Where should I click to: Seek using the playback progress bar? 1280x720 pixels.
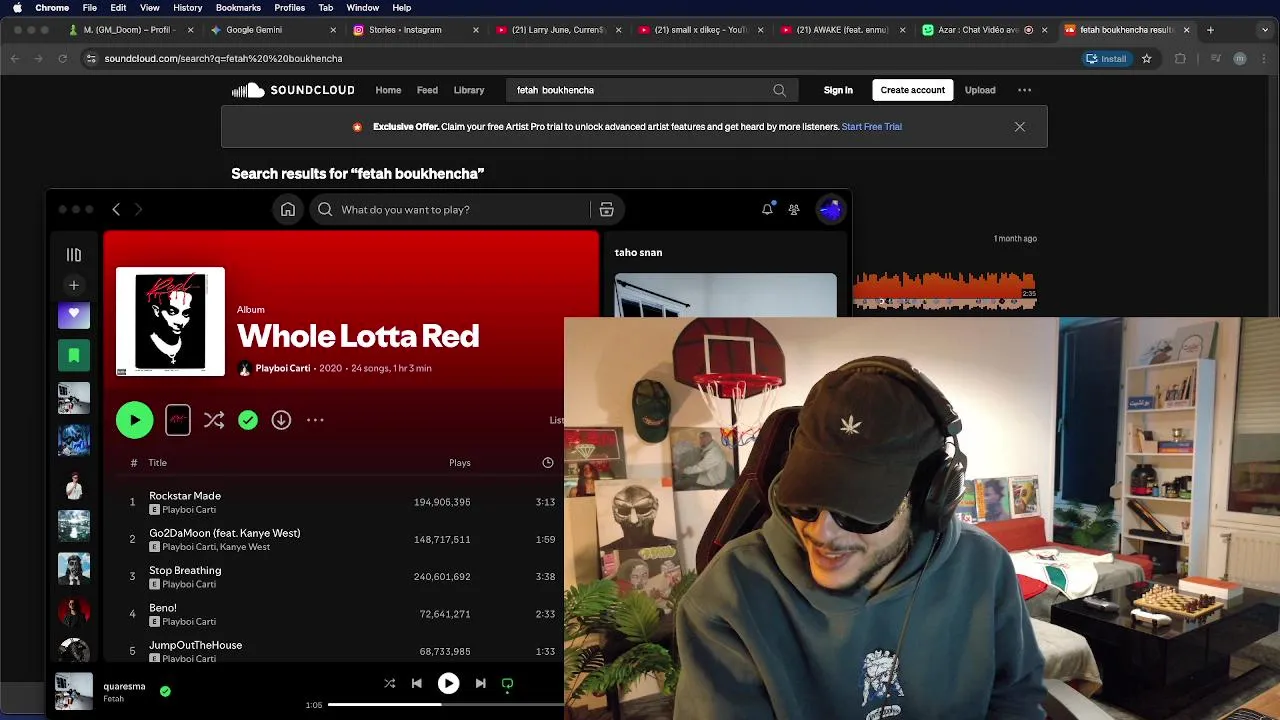click(x=446, y=705)
